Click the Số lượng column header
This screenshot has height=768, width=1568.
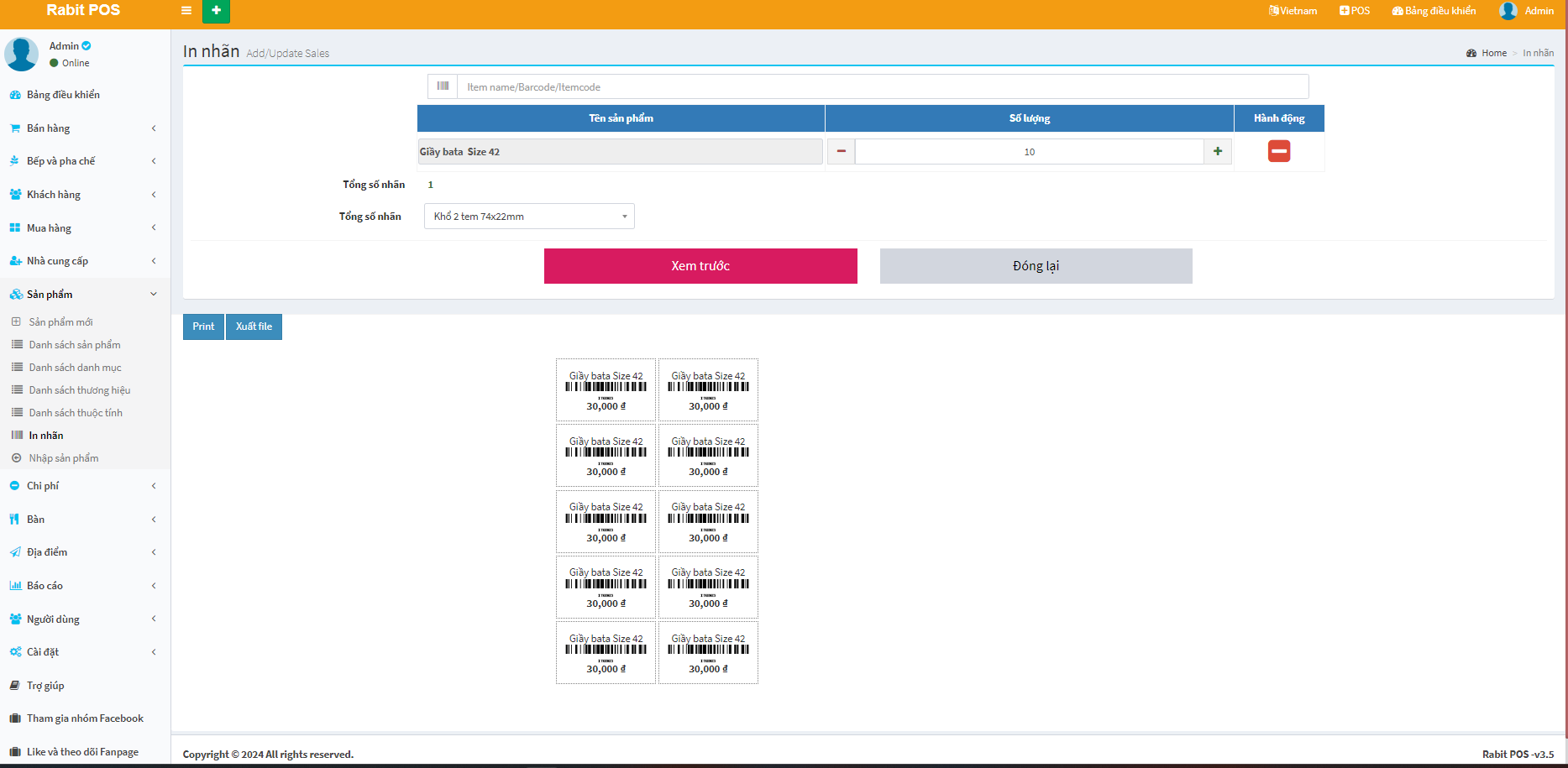pyautogui.click(x=1030, y=118)
